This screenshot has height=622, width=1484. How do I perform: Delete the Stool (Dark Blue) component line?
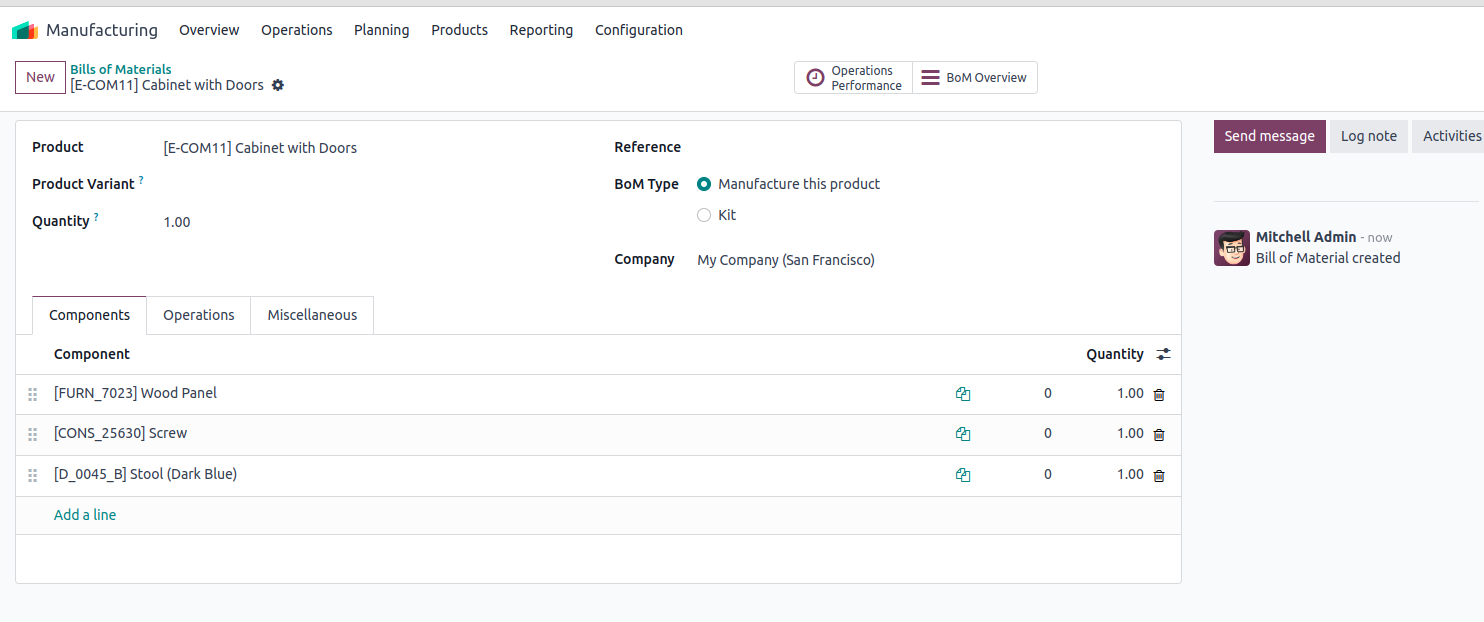coord(1159,475)
